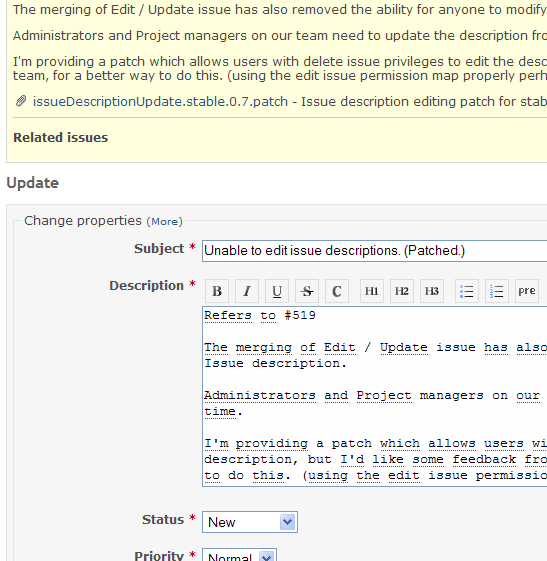Click the Related issues heading

tap(60, 138)
